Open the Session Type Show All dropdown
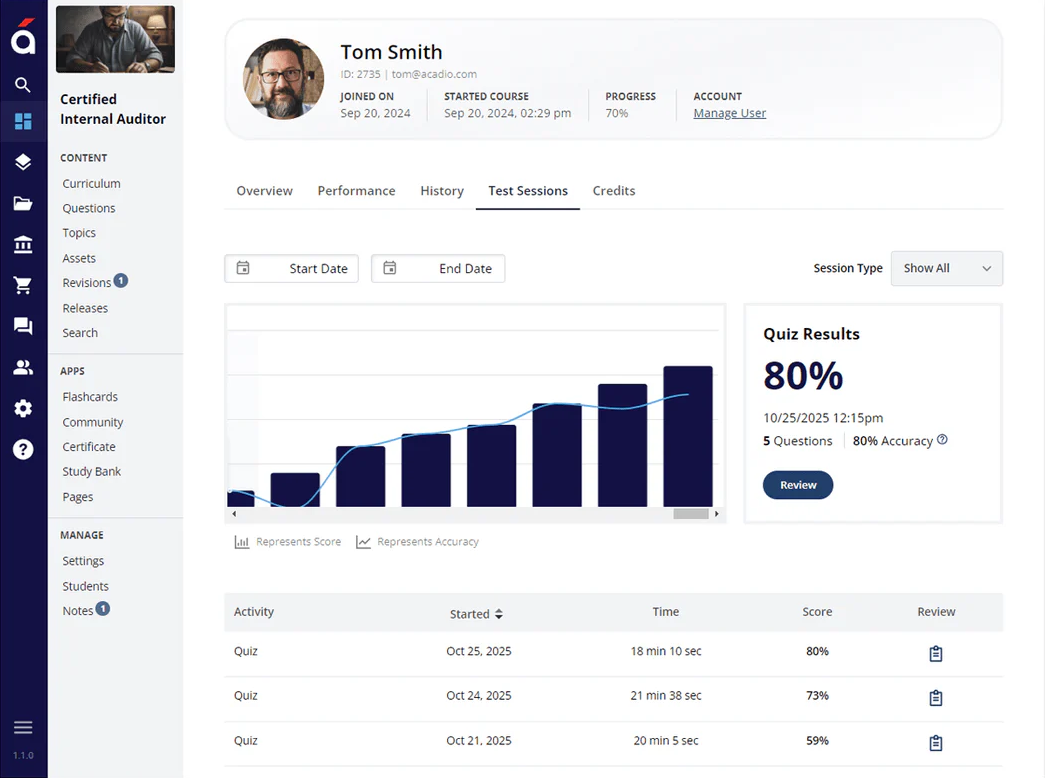Viewport: 1045px width, 778px height. pyautogui.click(x=946, y=268)
